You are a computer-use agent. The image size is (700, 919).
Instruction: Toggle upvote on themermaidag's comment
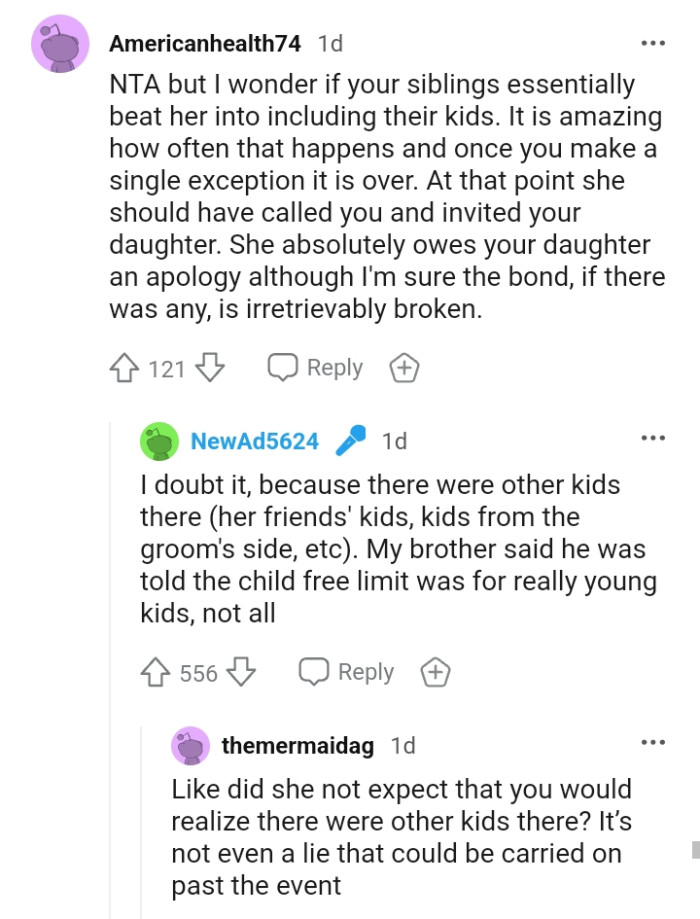187,915
